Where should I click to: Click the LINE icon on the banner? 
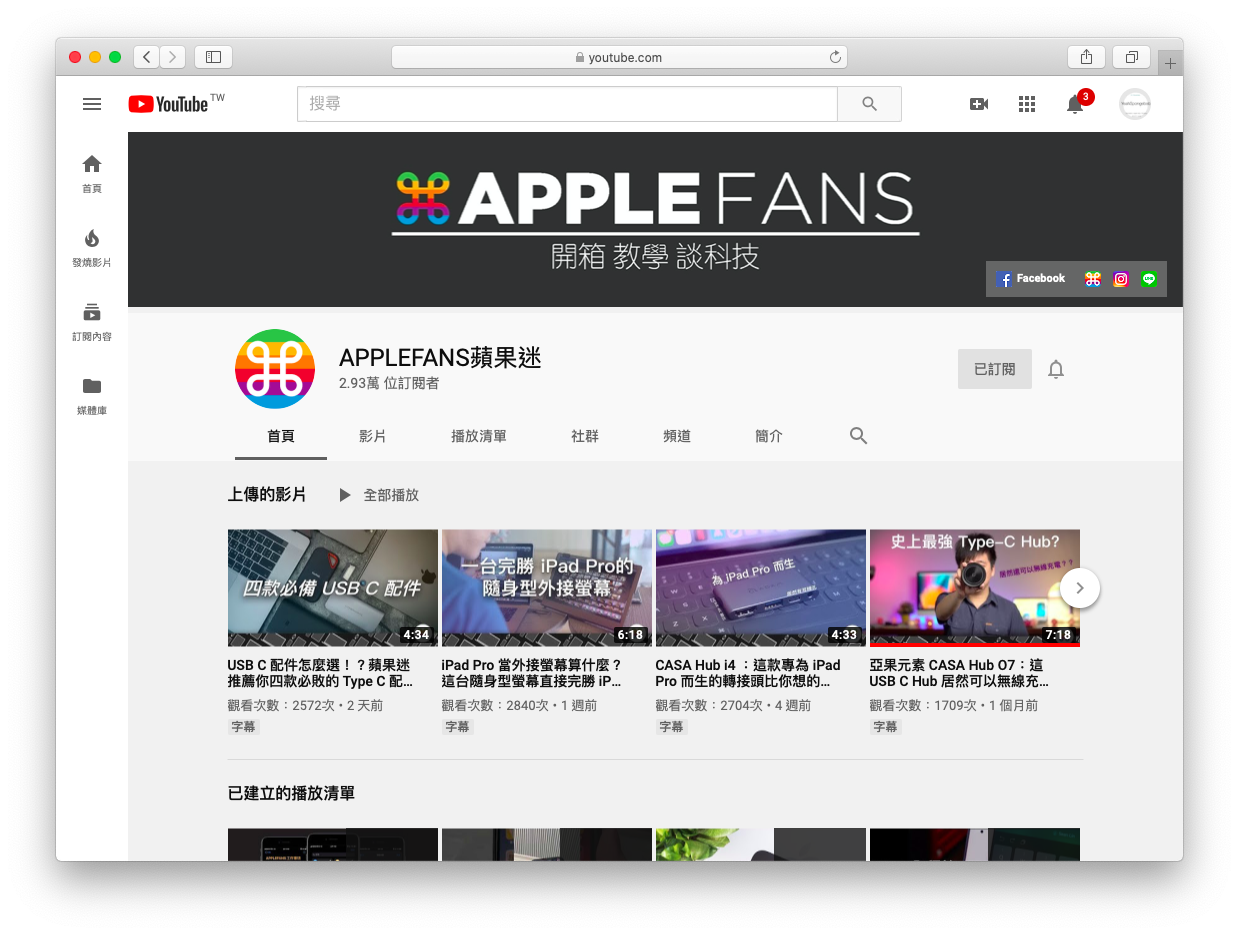point(1149,280)
